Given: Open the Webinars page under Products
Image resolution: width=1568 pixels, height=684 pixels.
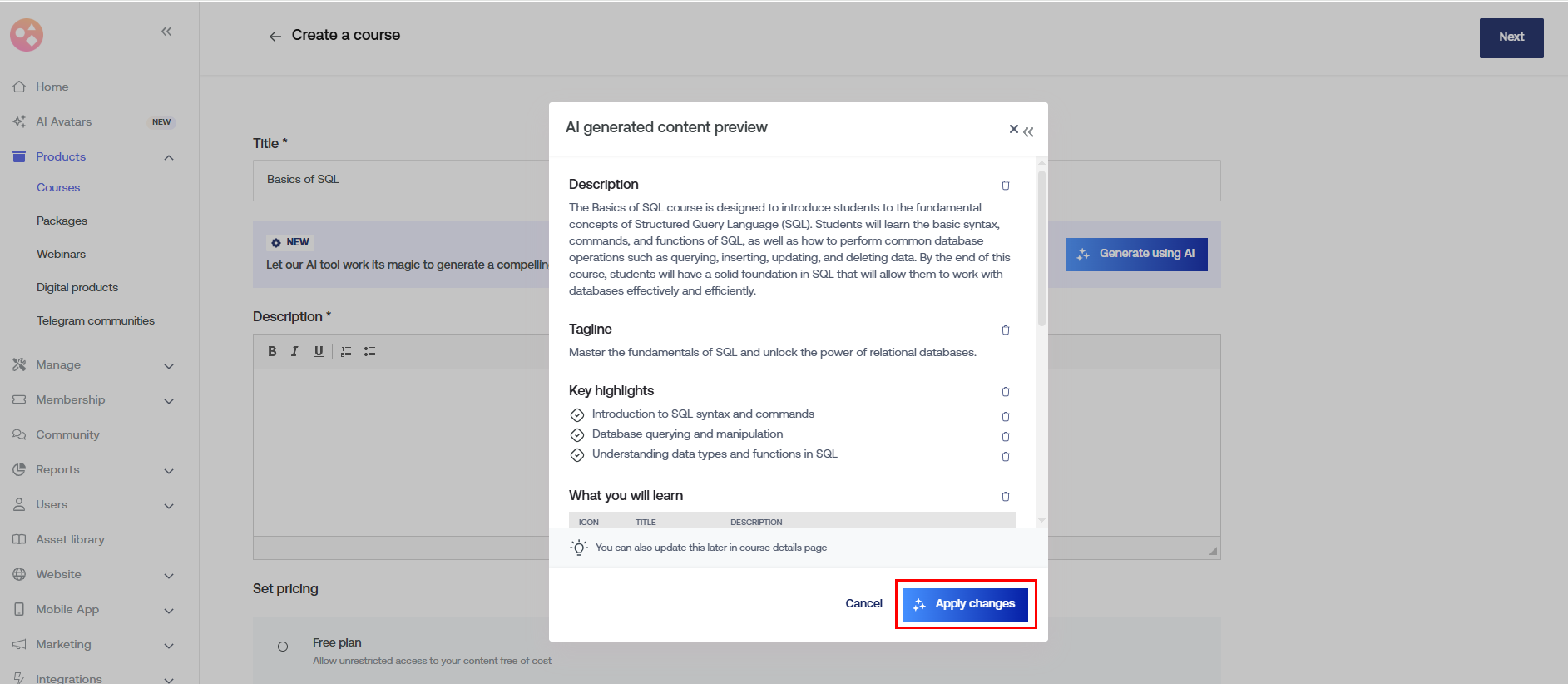Looking at the screenshot, I should (61, 255).
